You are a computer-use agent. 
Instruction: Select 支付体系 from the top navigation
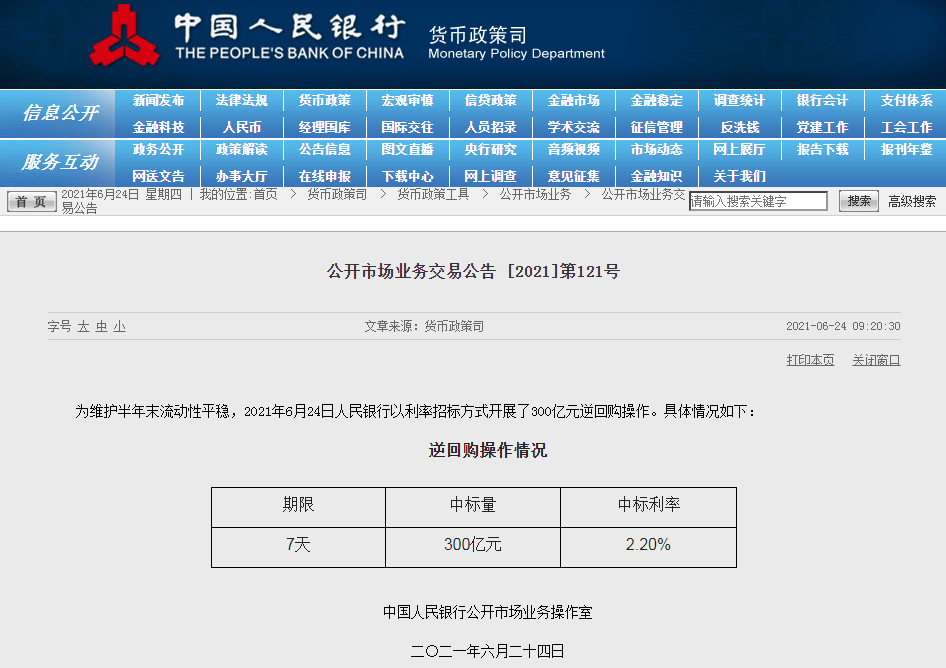point(906,101)
